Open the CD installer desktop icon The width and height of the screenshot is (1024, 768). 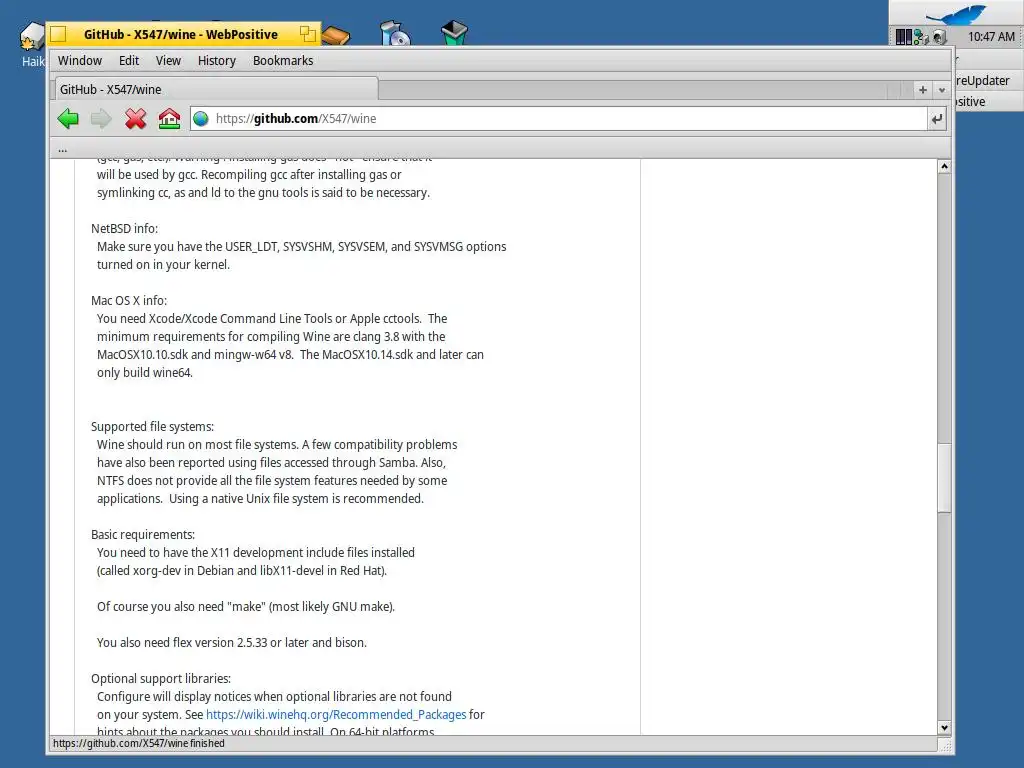(x=395, y=33)
